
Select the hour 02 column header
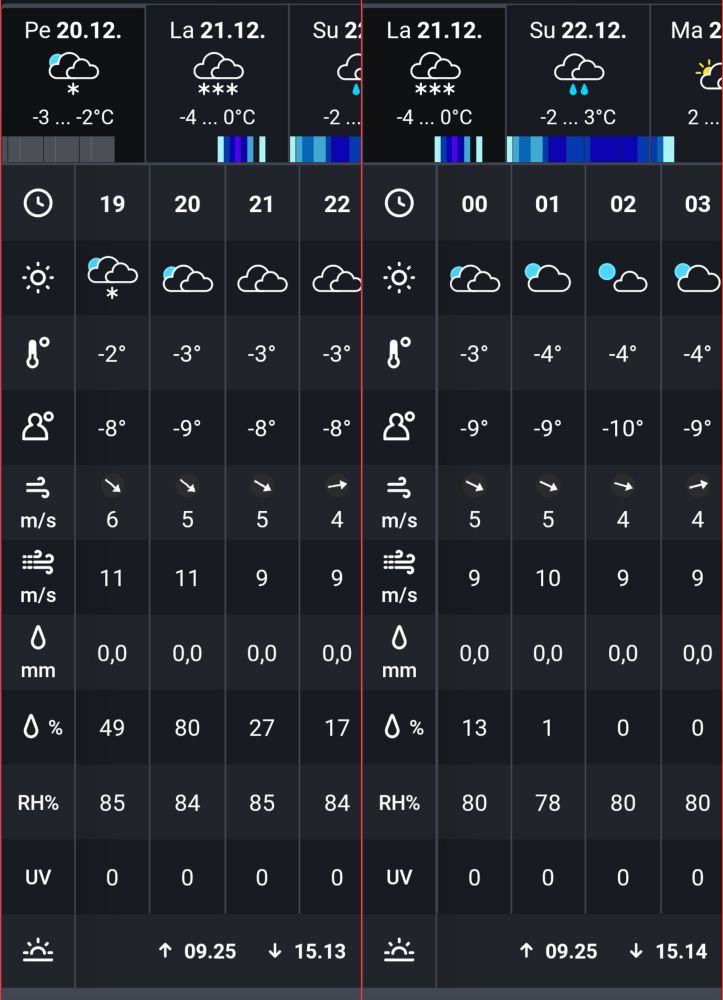[623, 203]
